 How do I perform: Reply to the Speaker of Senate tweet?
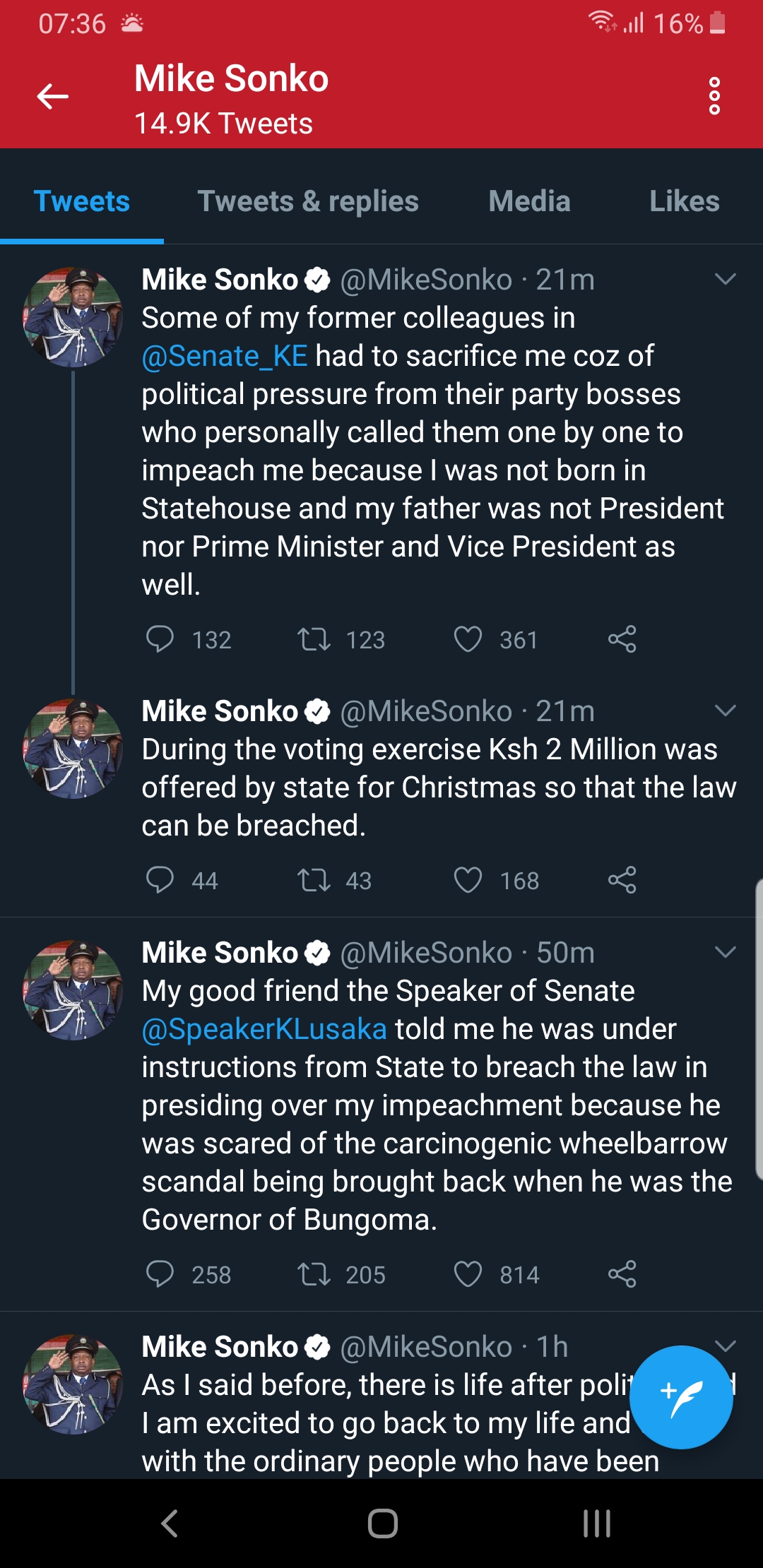160,1274
